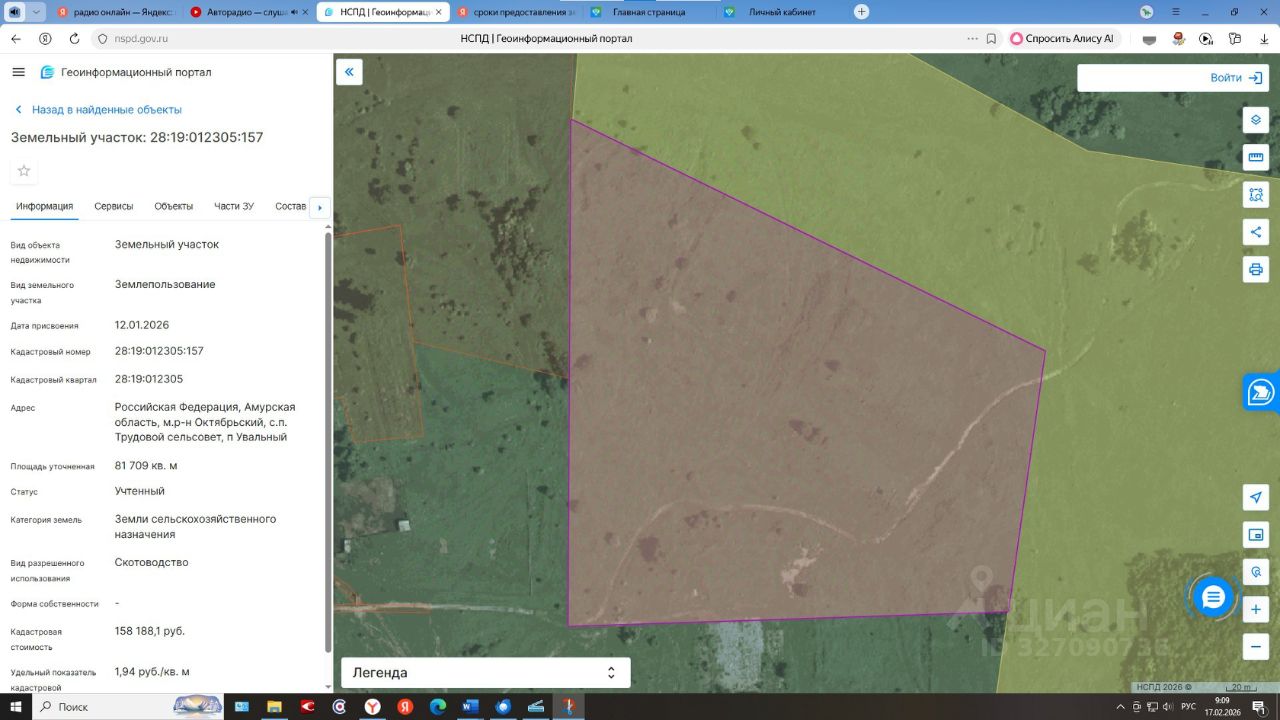This screenshot has height=720, width=1280.
Task: Open browser downloads
Action: coord(1263,39)
